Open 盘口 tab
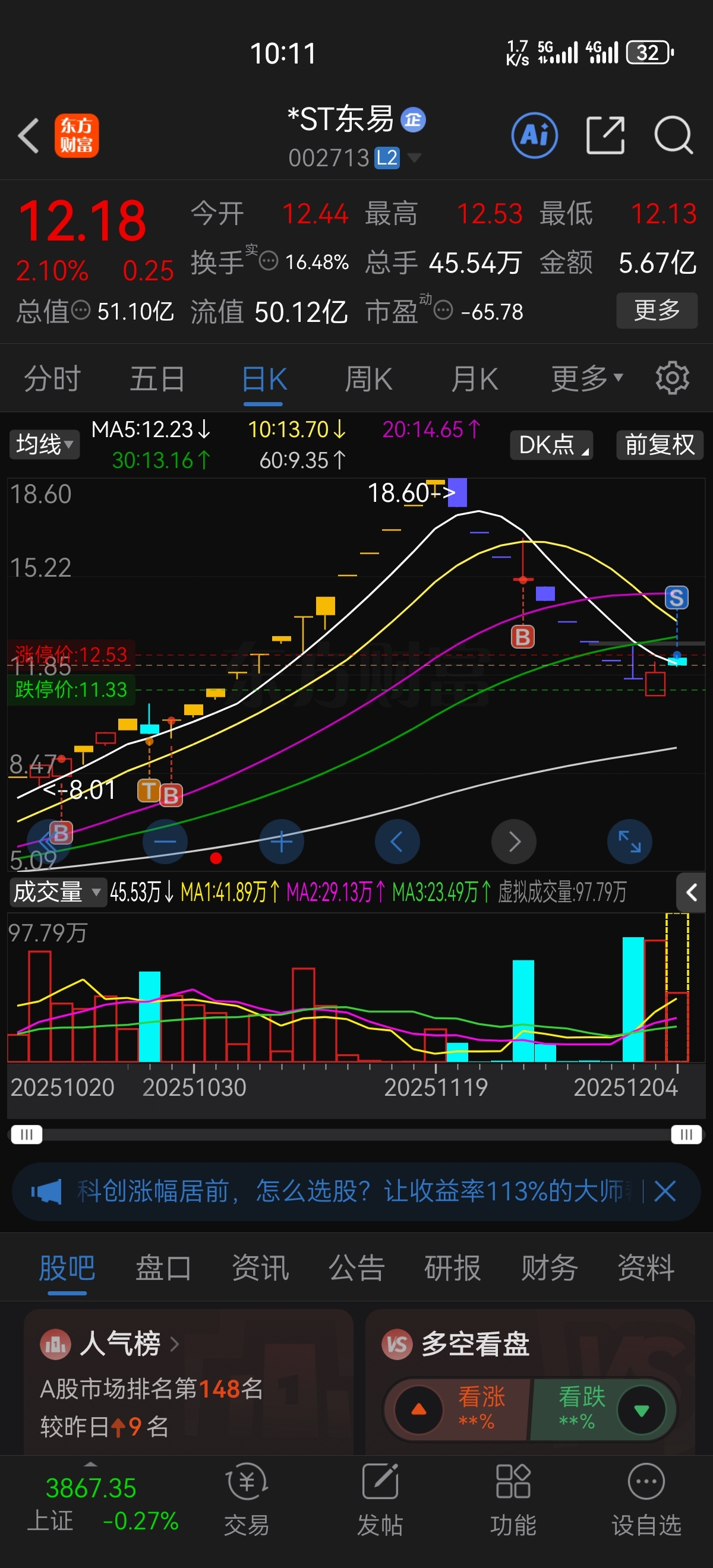The image size is (713, 1568). pos(163,1269)
